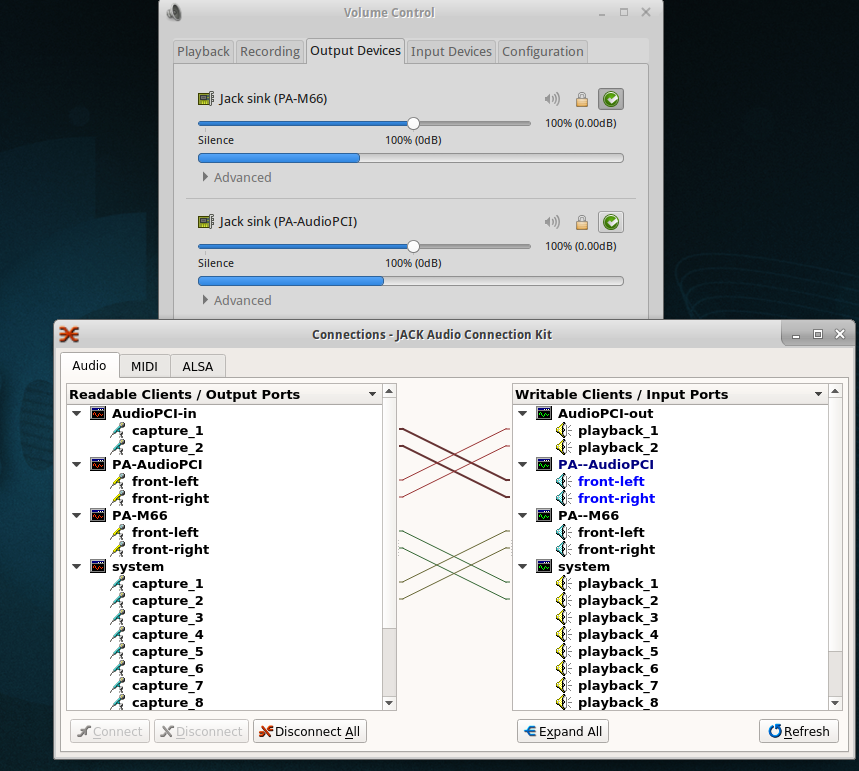Image resolution: width=859 pixels, height=771 pixels.
Task: Mute the Jack sink (PA-AudioPCI) output
Action: tap(552, 222)
